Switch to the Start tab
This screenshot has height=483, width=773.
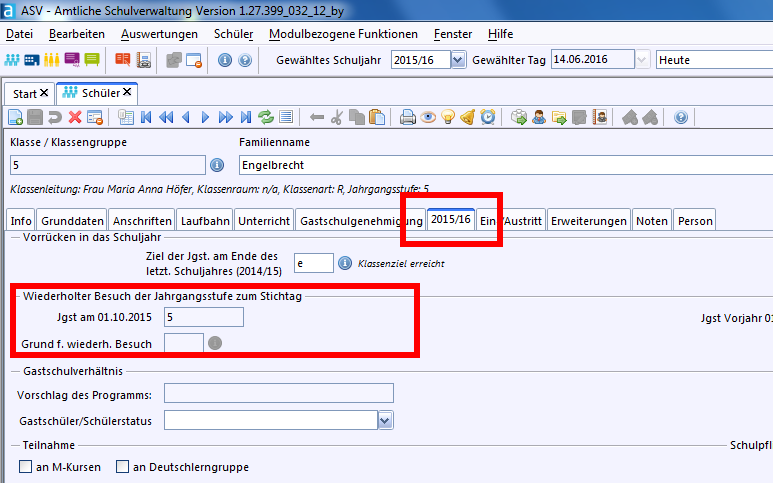click(25, 94)
